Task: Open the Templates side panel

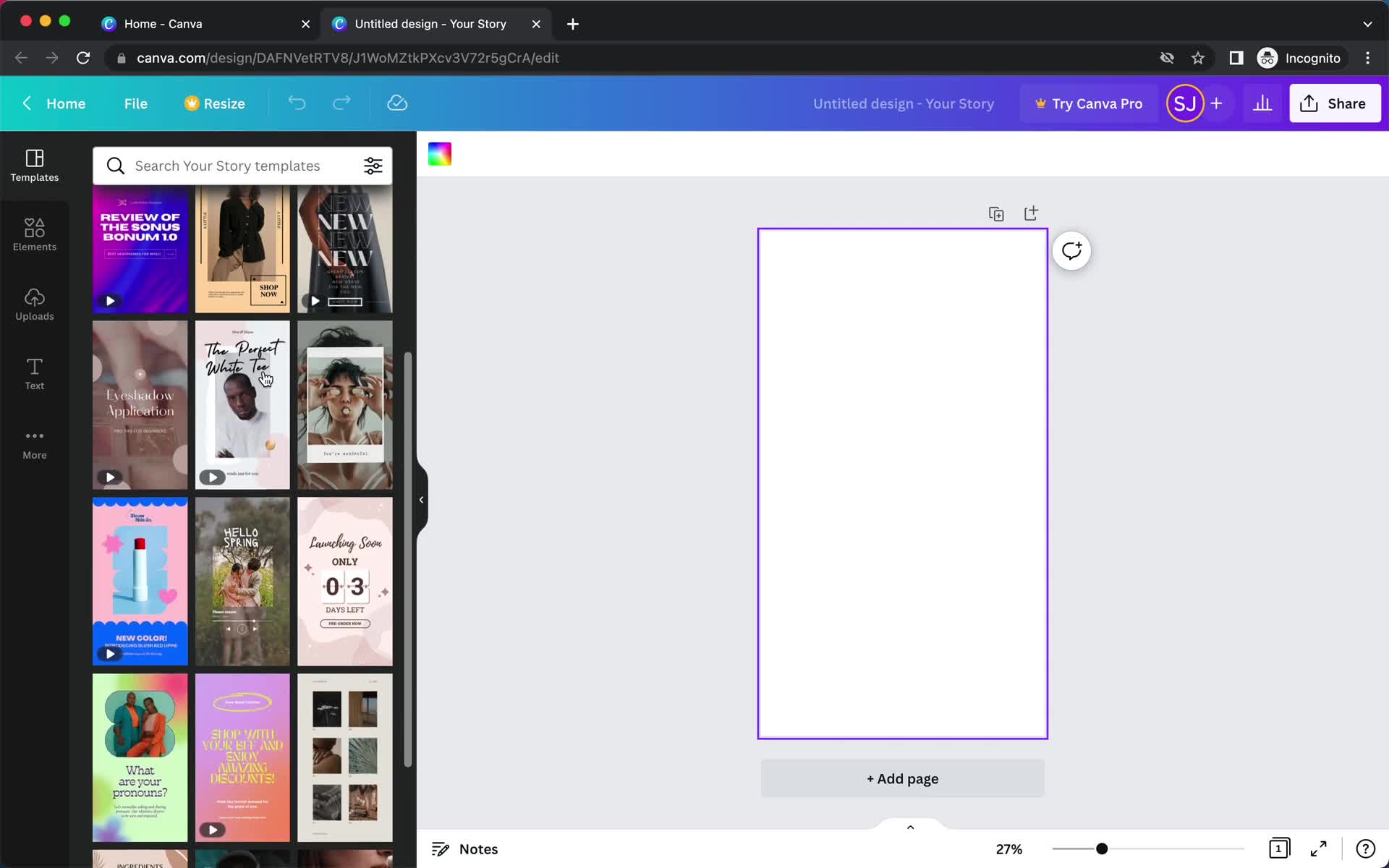Action: [x=35, y=166]
